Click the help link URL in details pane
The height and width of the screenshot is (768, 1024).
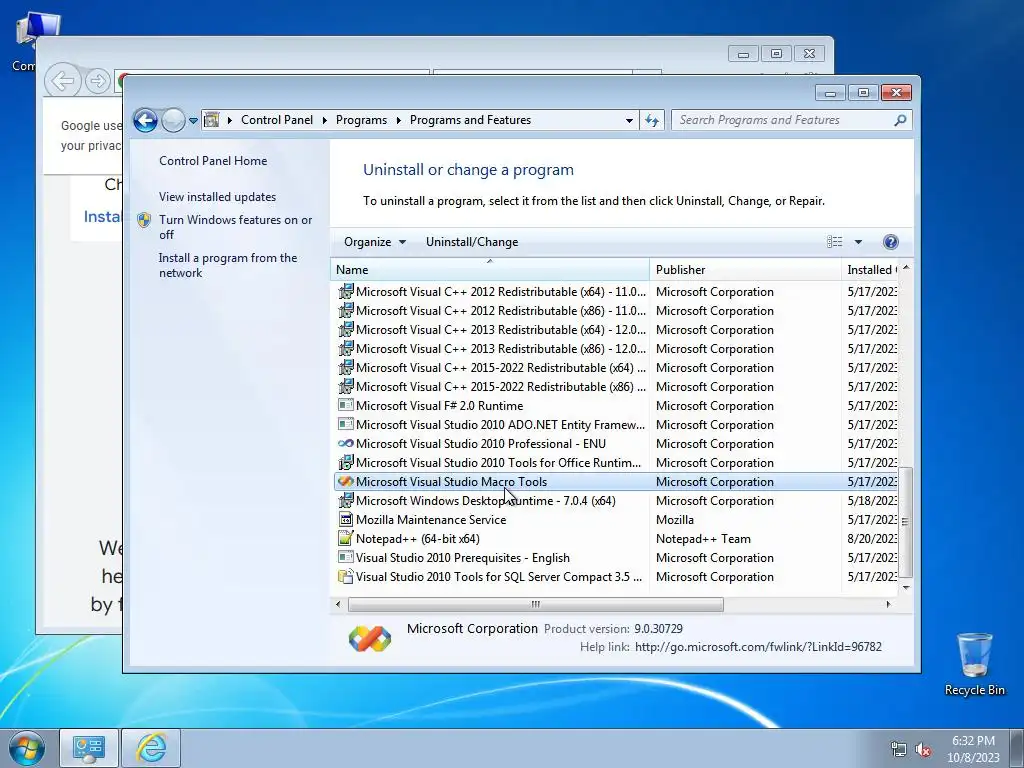tap(758, 647)
